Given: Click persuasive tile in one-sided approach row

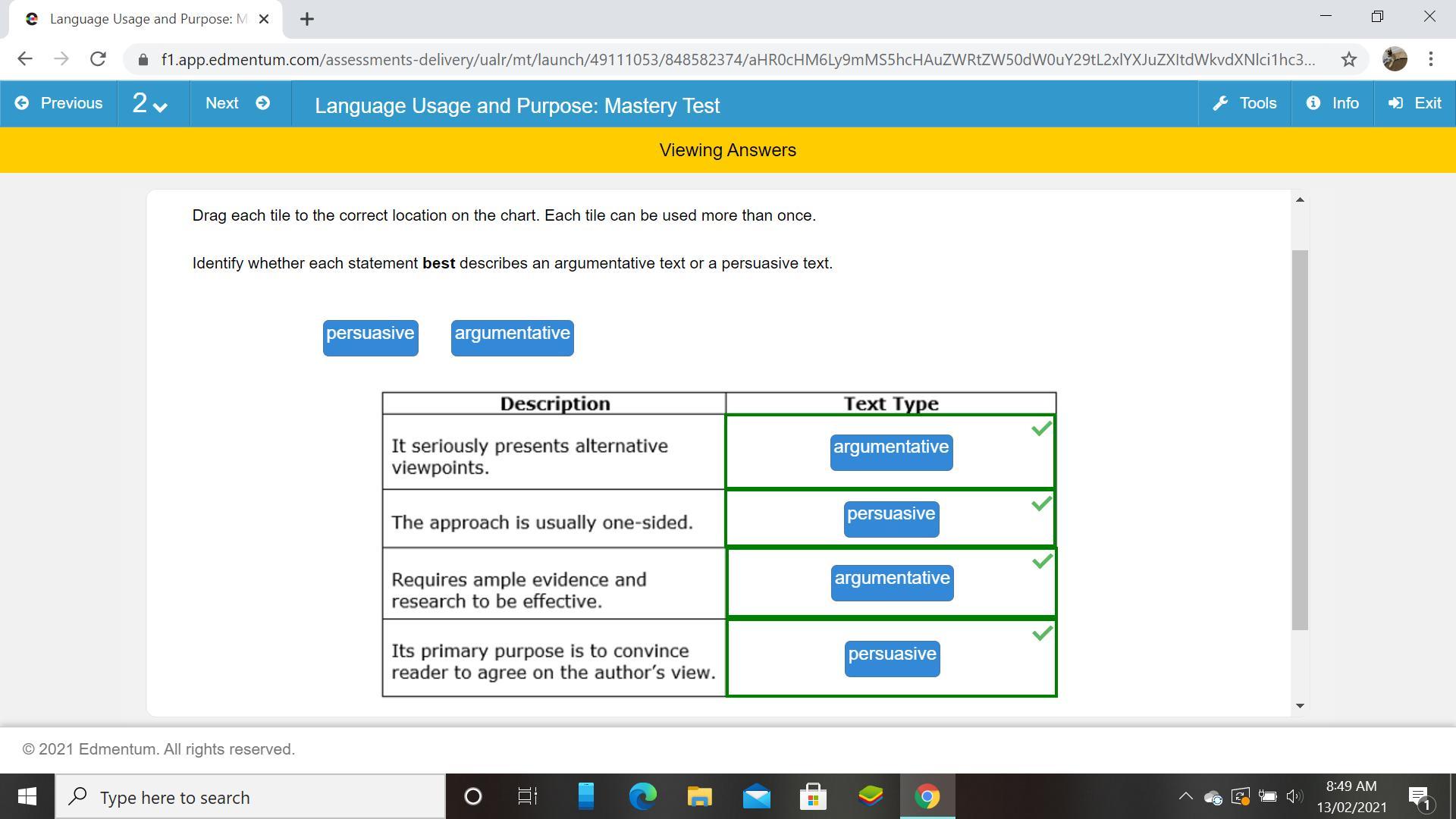Looking at the screenshot, I should (891, 519).
